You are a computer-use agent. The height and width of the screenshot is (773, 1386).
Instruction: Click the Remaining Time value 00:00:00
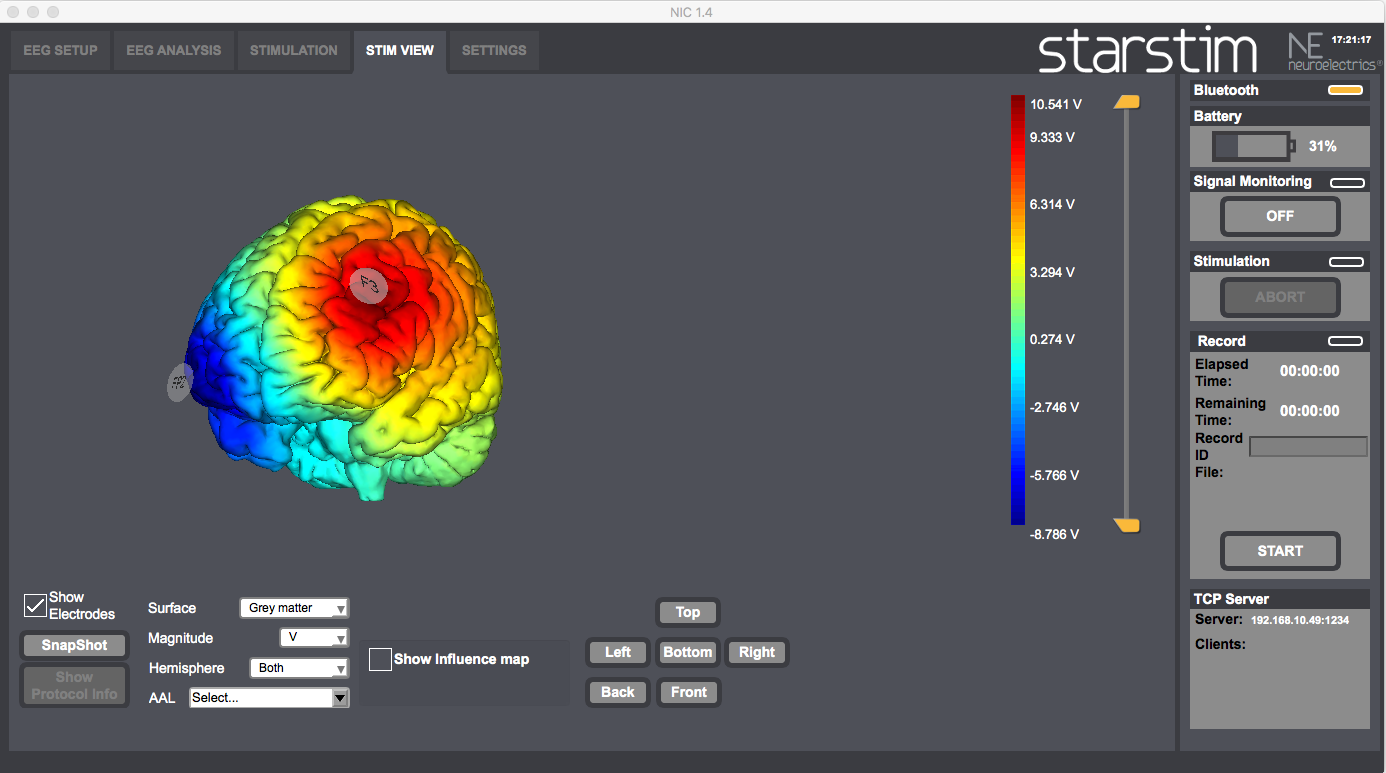(x=1310, y=411)
